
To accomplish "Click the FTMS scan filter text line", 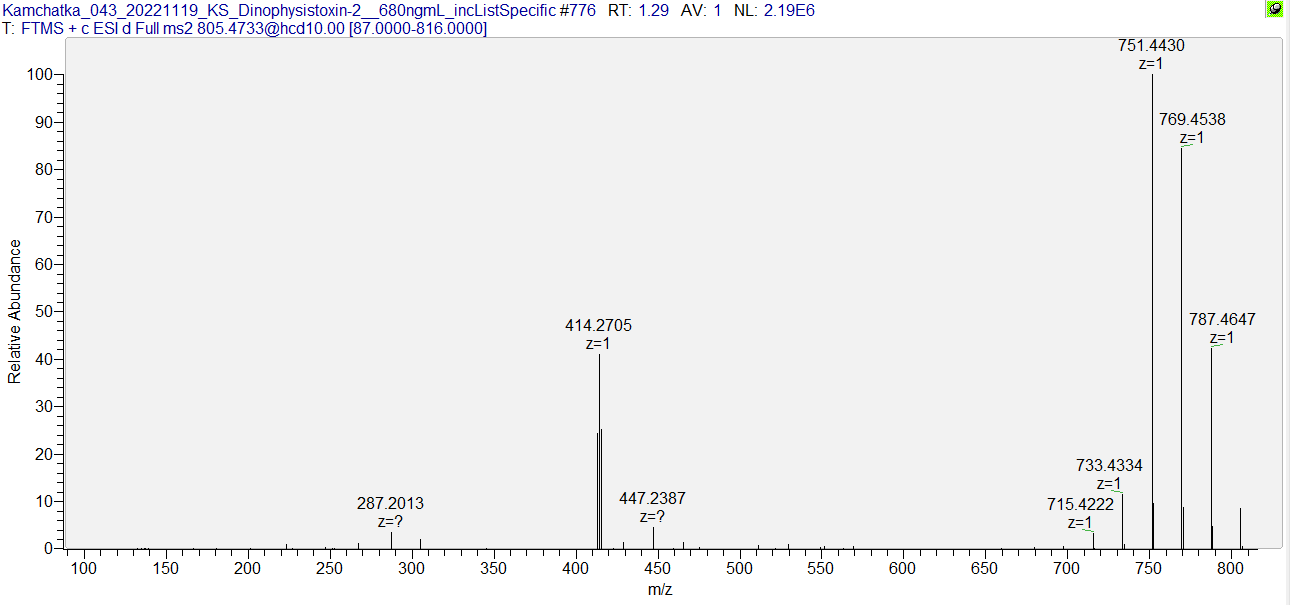I will 245,29.
